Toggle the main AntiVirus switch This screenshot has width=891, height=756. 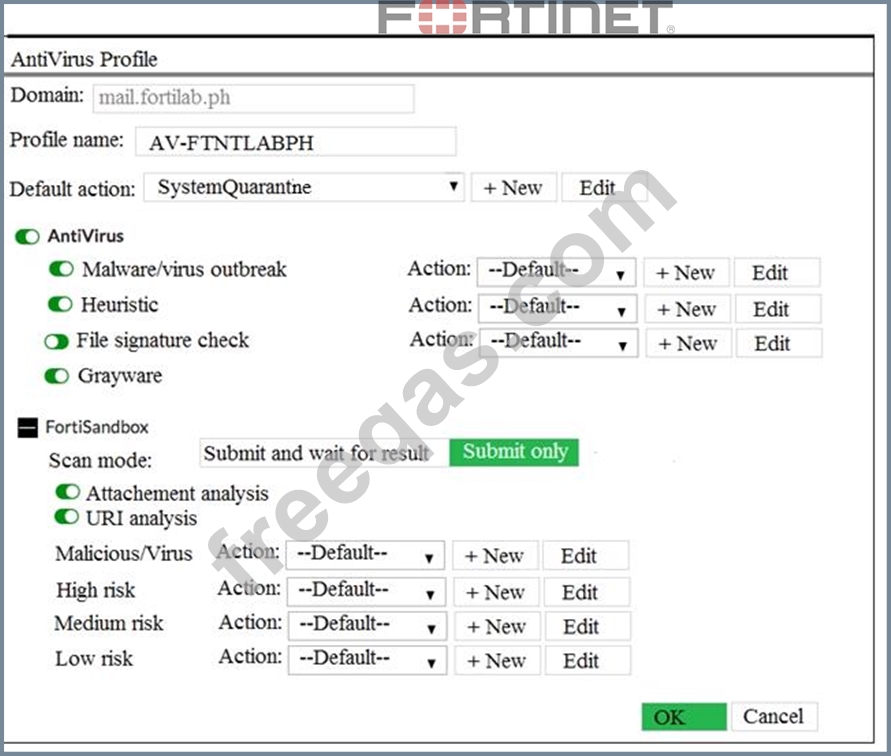click(x=28, y=237)
